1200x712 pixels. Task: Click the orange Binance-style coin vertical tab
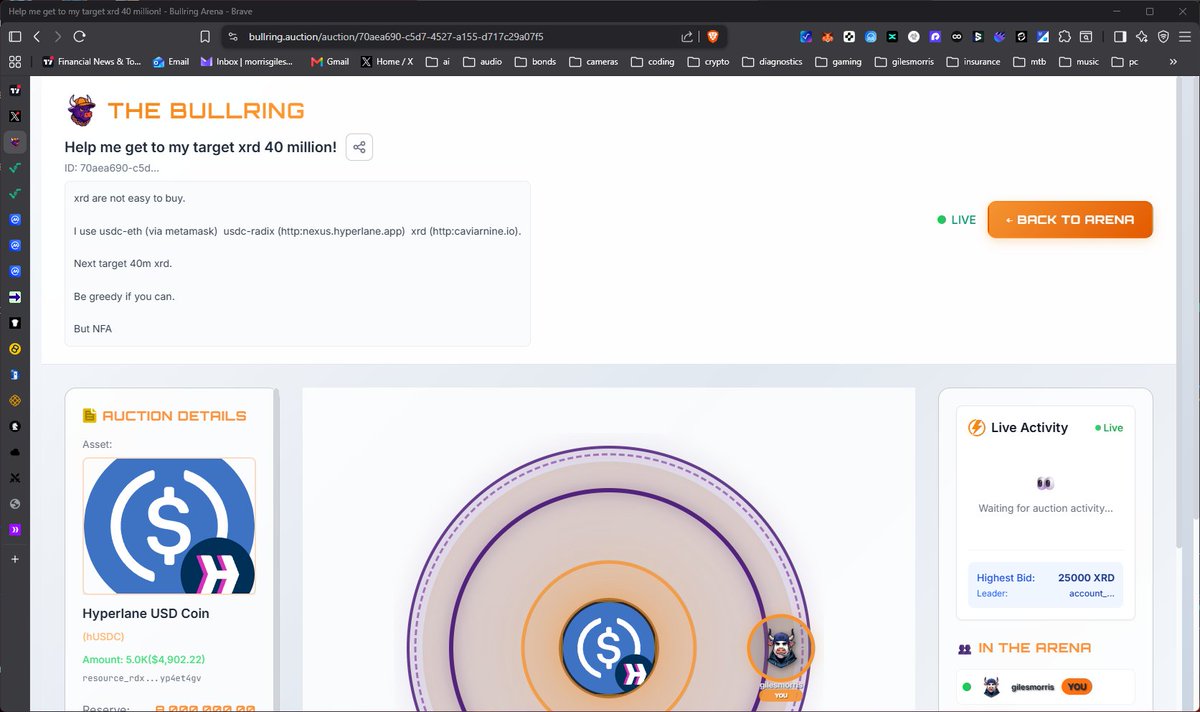click(x=15, y=400)
